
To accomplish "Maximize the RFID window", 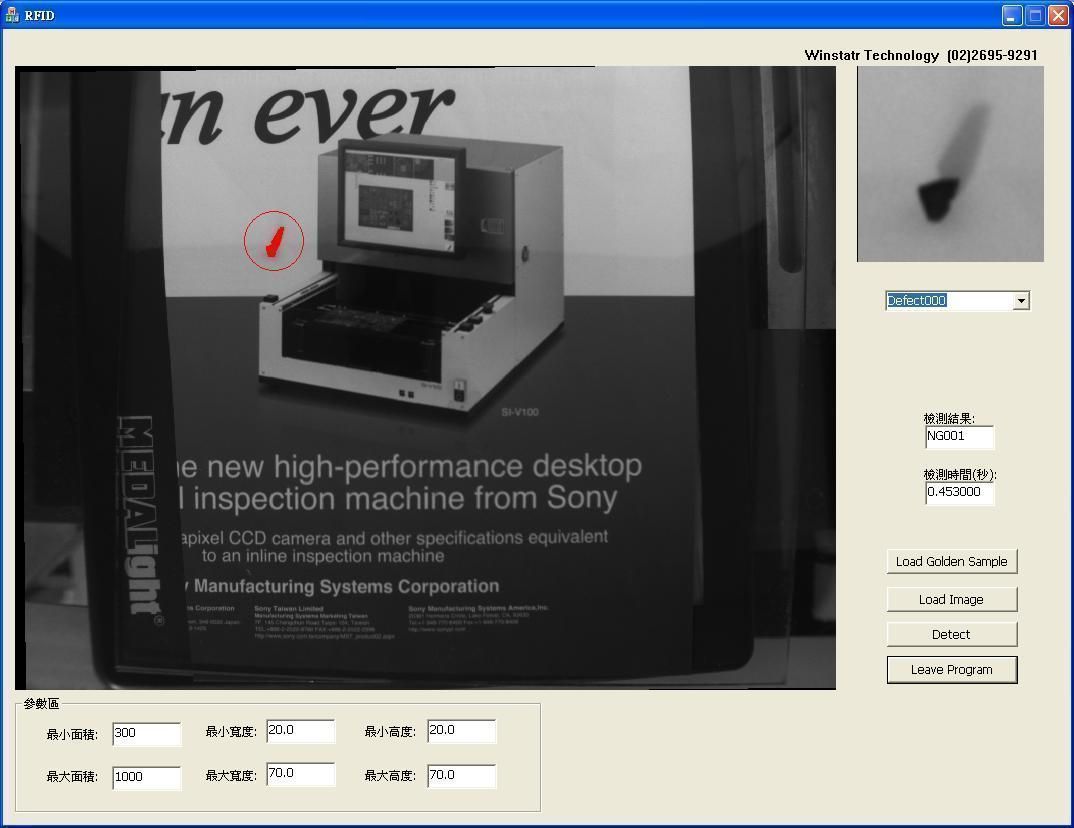I will (1035, 15).
